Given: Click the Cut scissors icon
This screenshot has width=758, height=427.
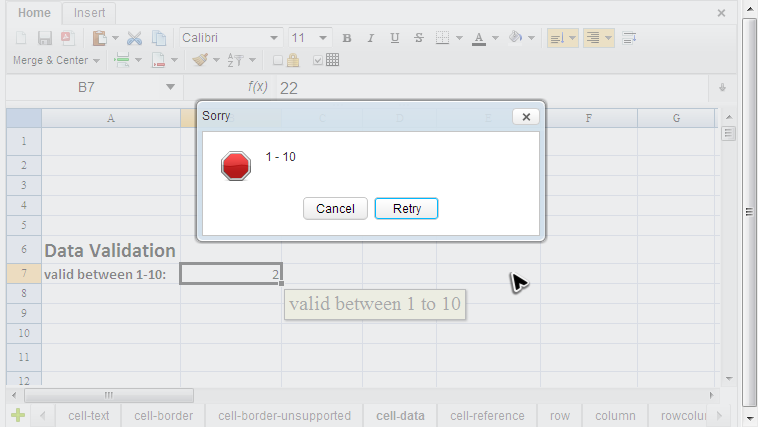Looking at the screenshot, I should click(x=134, y=38).
